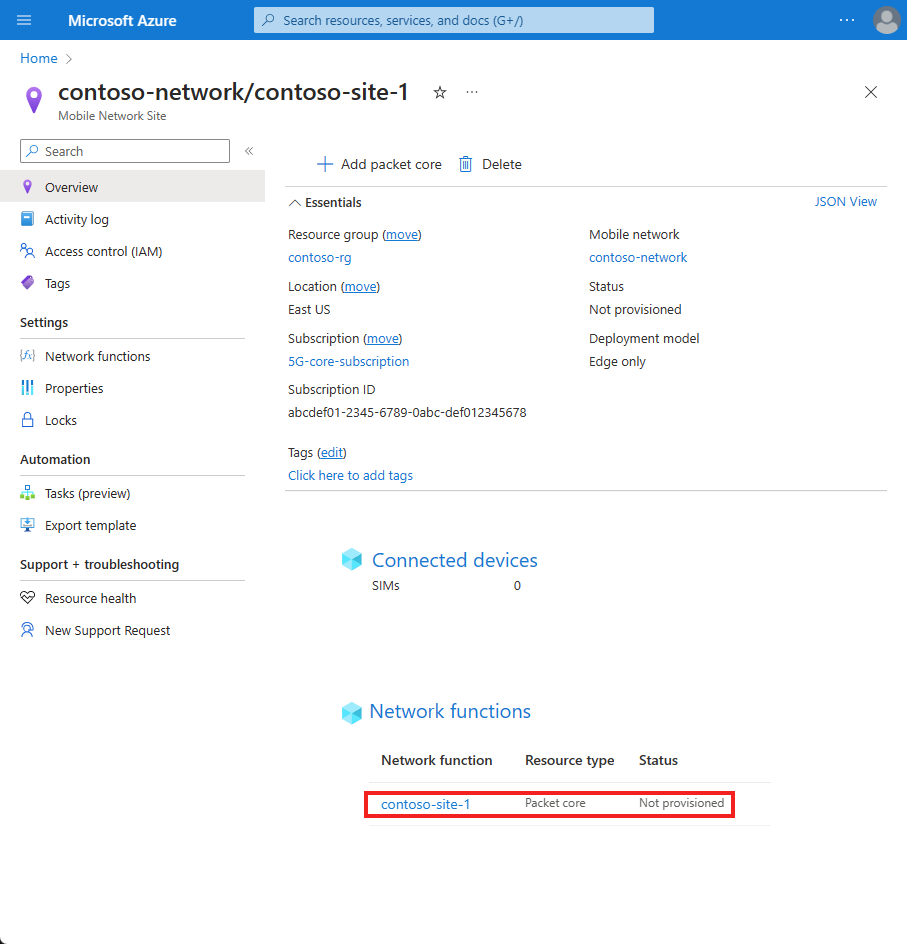
Task: Open the contoso-network mobile network link
Action: point(638,258)
